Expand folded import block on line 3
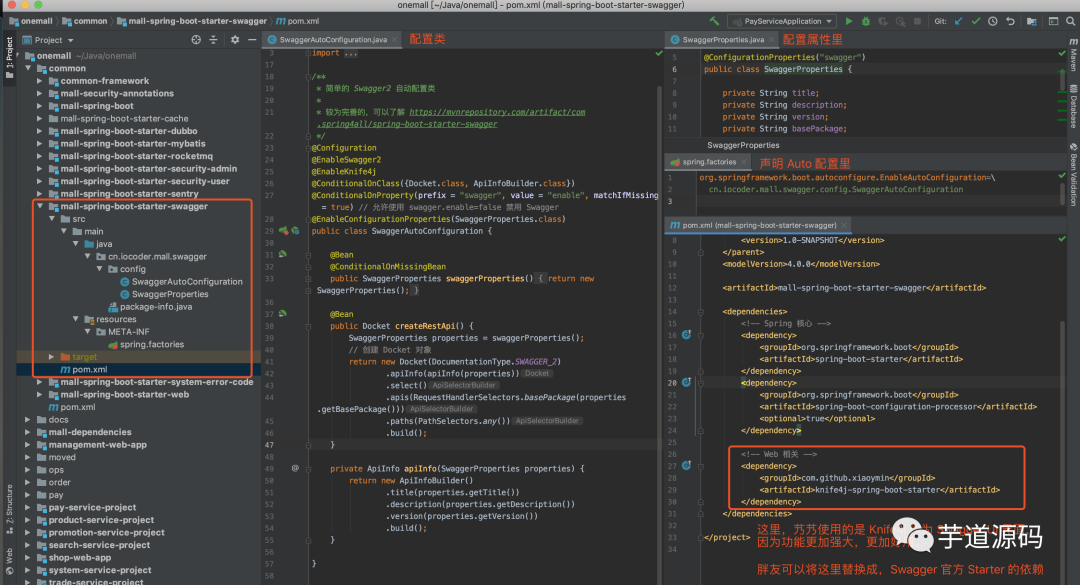1080x585 pixels. (309, 53)
